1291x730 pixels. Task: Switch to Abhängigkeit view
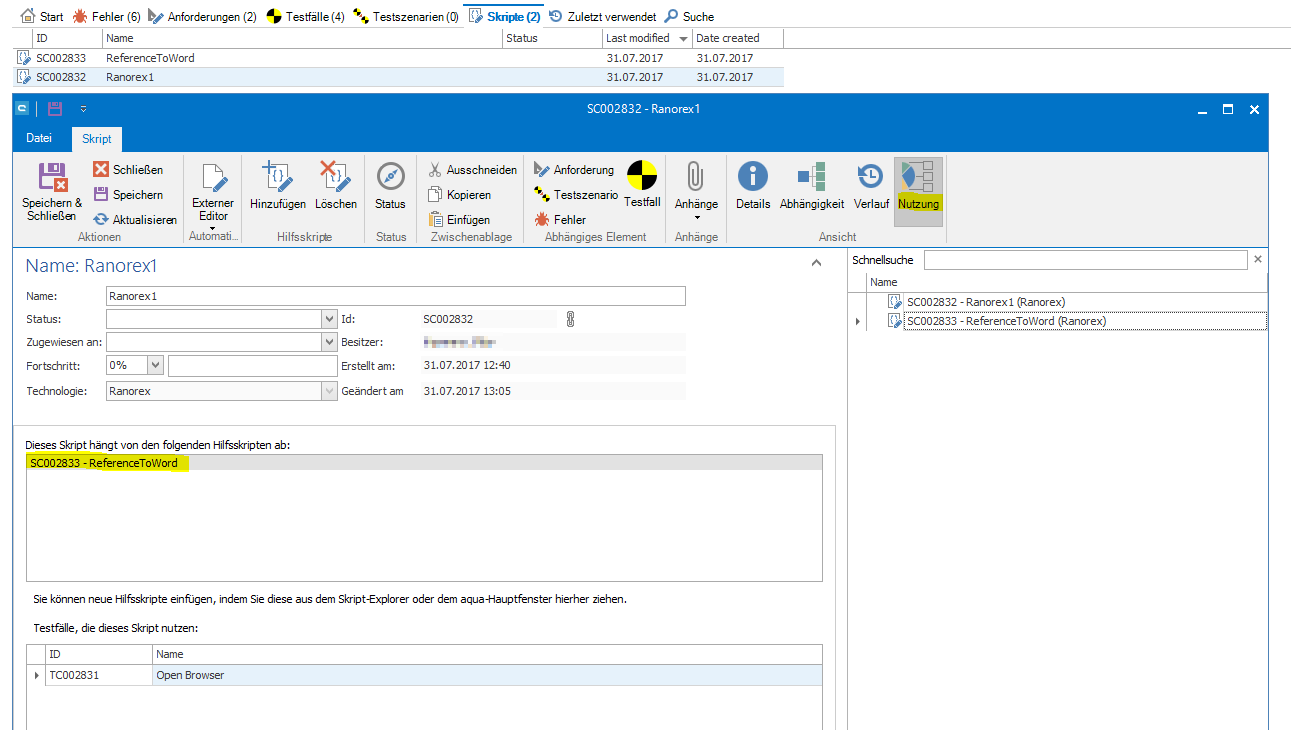(812, 178)
